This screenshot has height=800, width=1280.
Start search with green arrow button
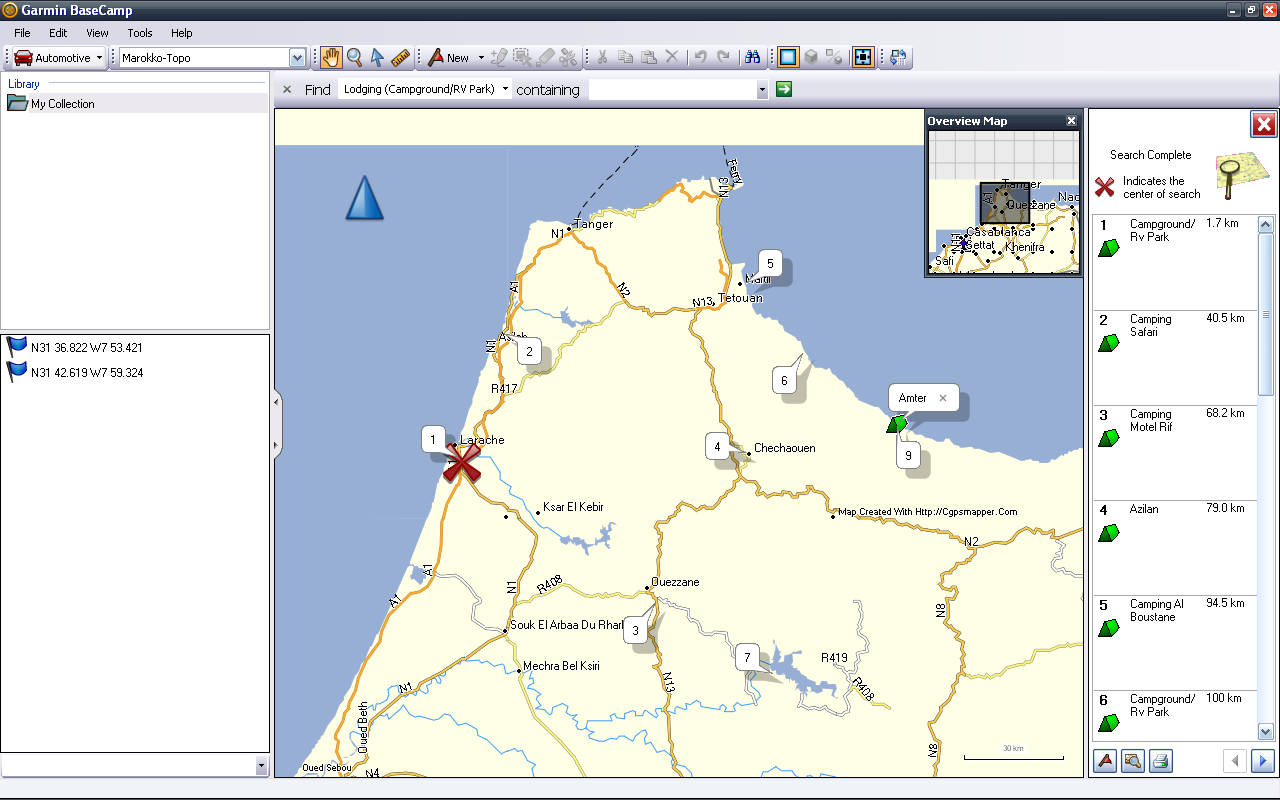pos(784,89)
